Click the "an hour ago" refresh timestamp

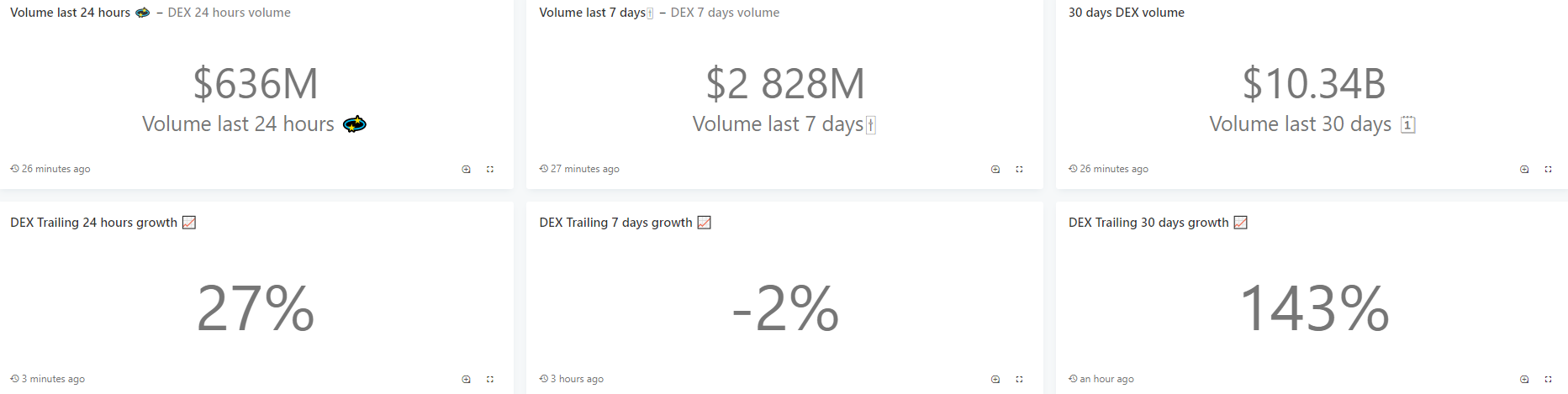(x=1106, y=379)
